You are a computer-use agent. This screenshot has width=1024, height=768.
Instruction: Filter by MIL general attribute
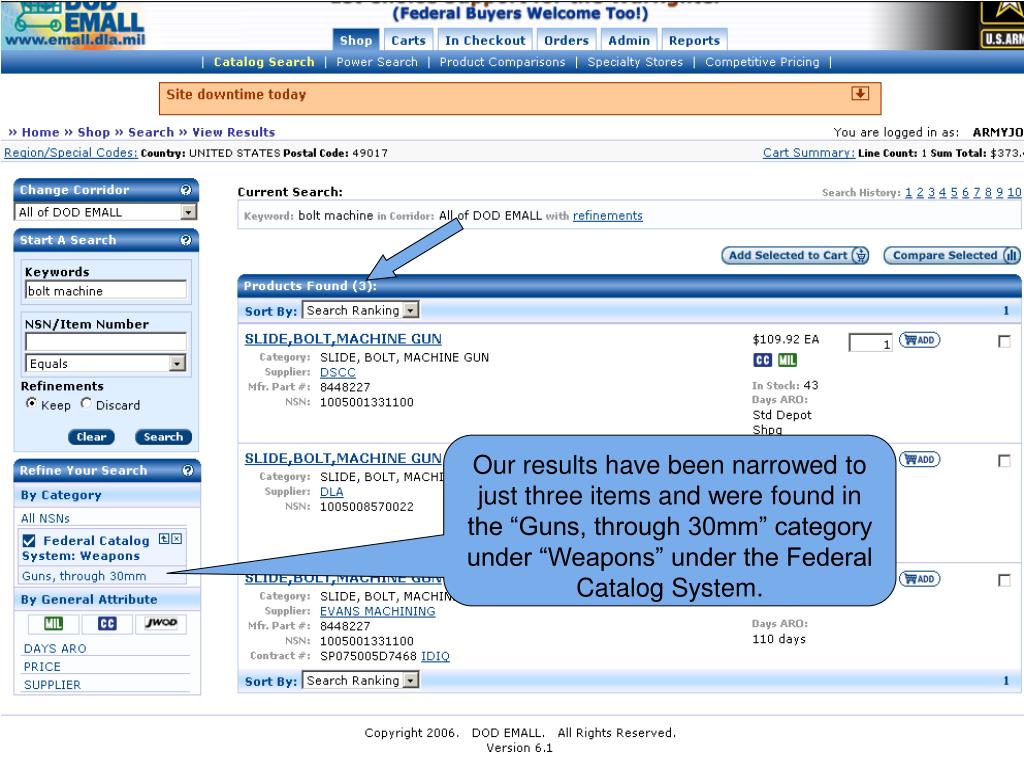[53, 624]
